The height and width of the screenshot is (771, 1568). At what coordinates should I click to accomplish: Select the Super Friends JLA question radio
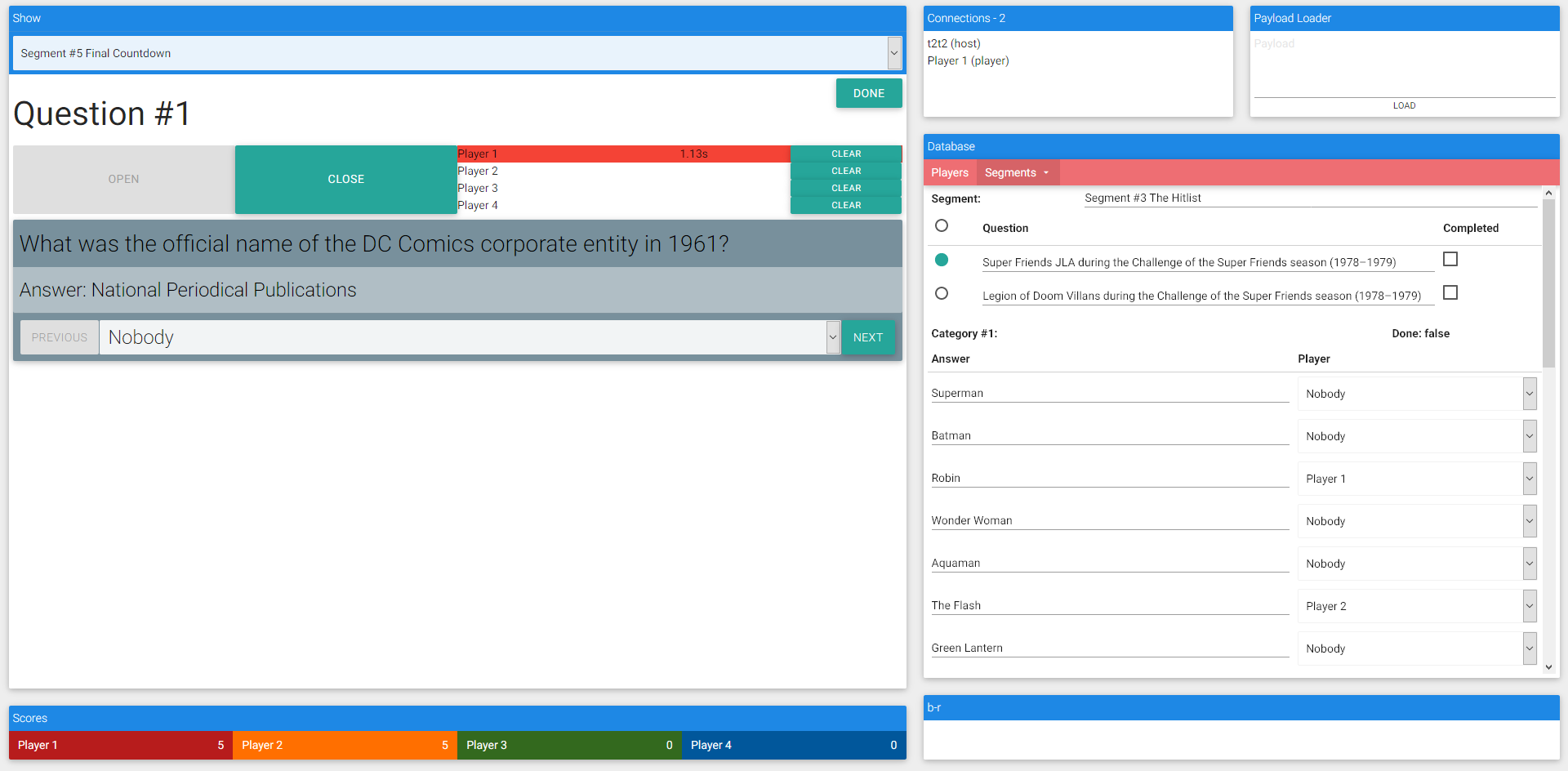click(x=942, y=260)
